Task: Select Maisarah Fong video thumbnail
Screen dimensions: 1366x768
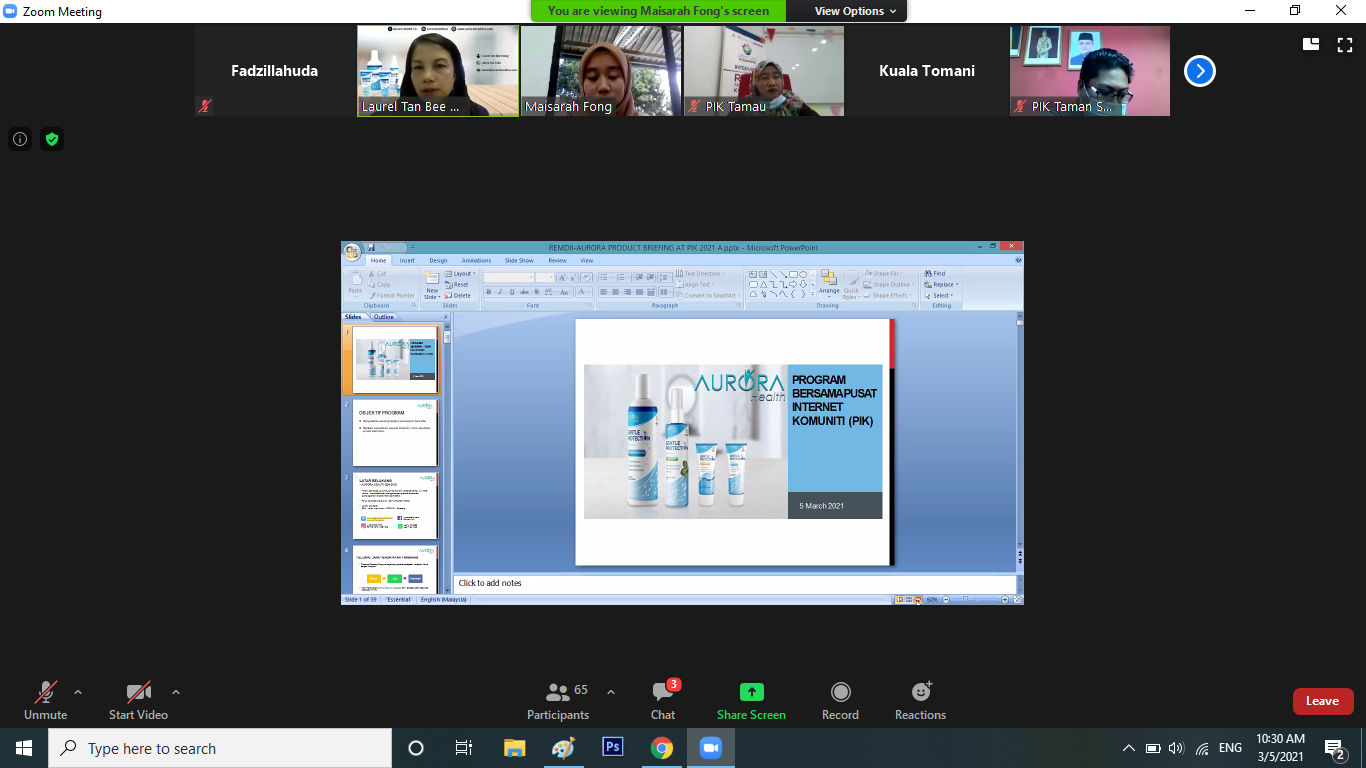Action: [601, 71]
